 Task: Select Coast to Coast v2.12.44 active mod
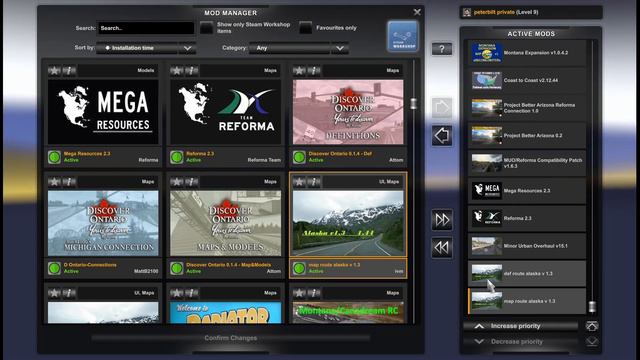[x=527, y=80]
